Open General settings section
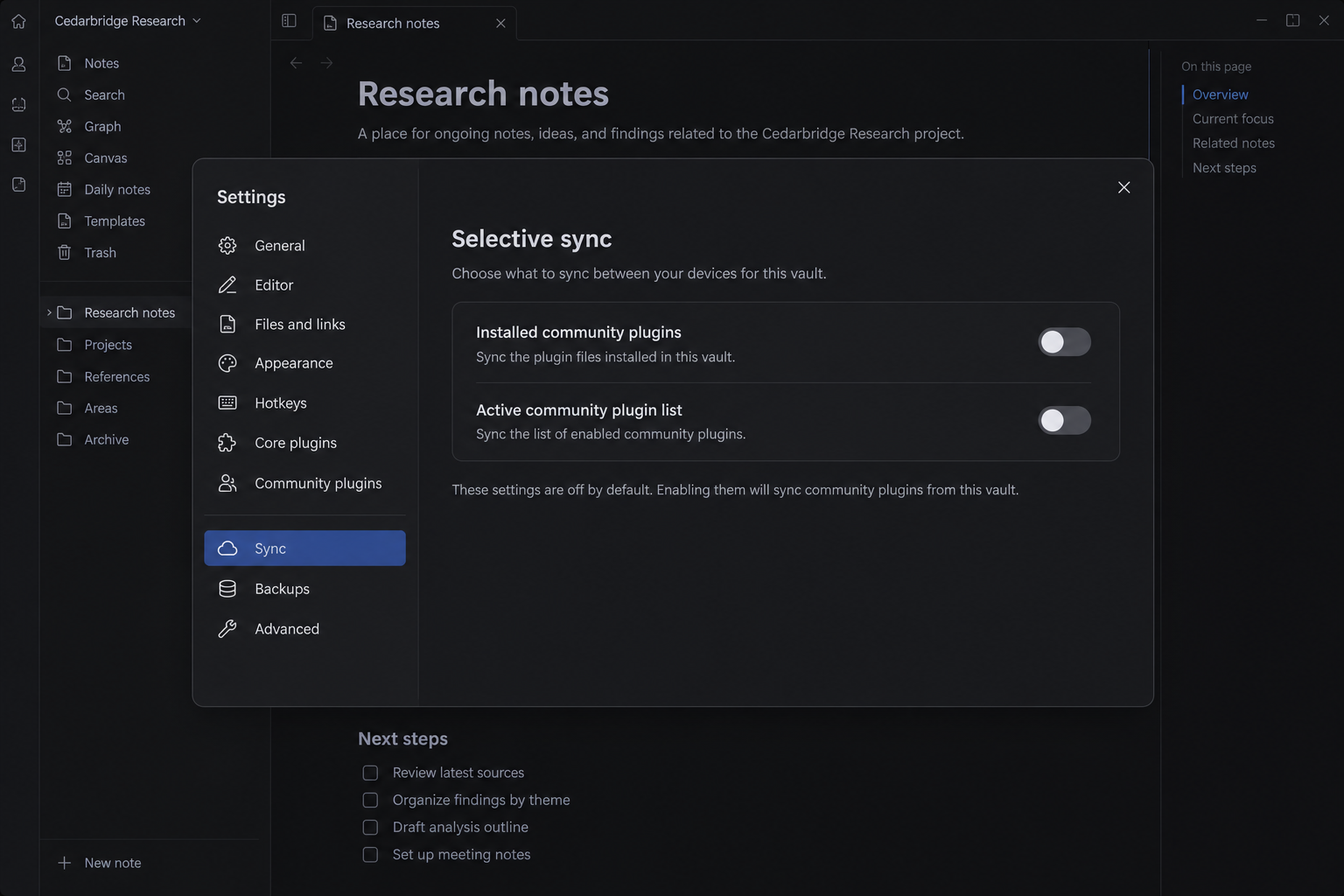Image resolution: width=1344 pixels, height=896 pixels. click(304, 246)
